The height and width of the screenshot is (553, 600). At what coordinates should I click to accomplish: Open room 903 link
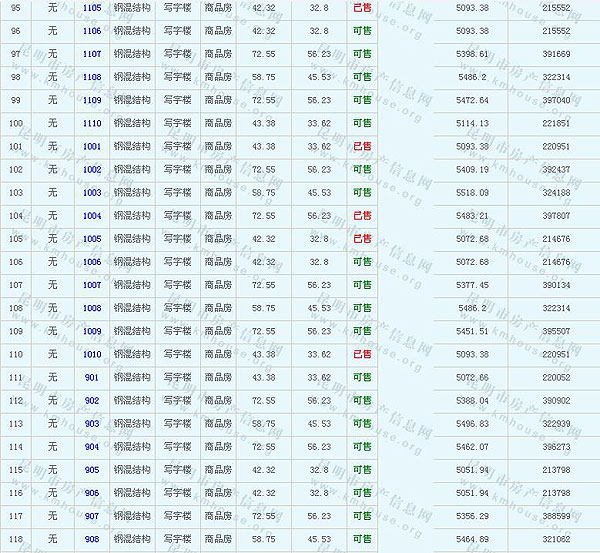(x=92, y=423)
